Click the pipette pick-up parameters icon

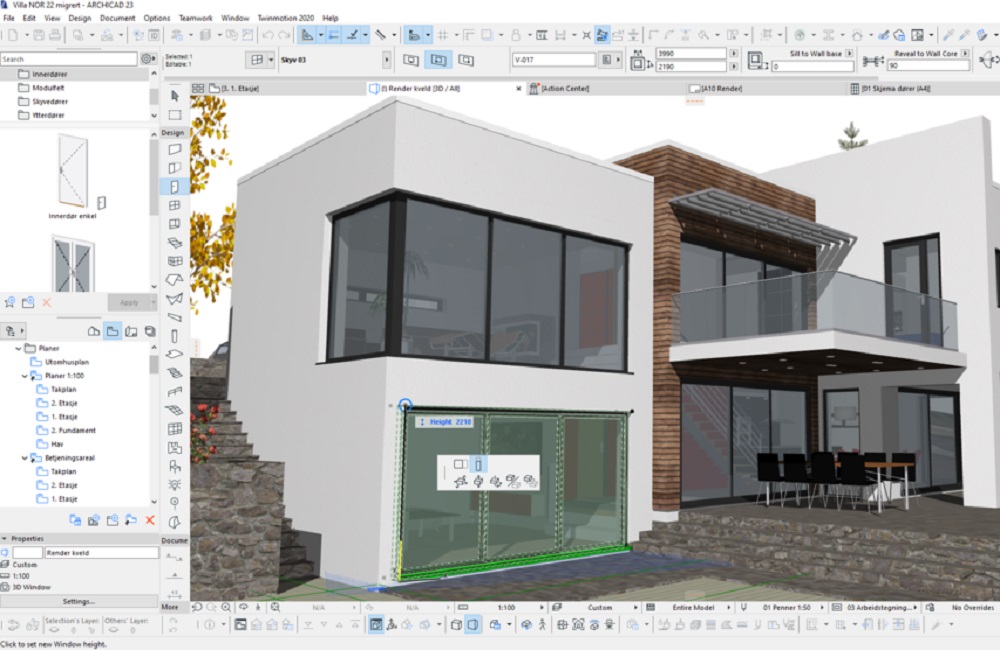pos(949,35)
